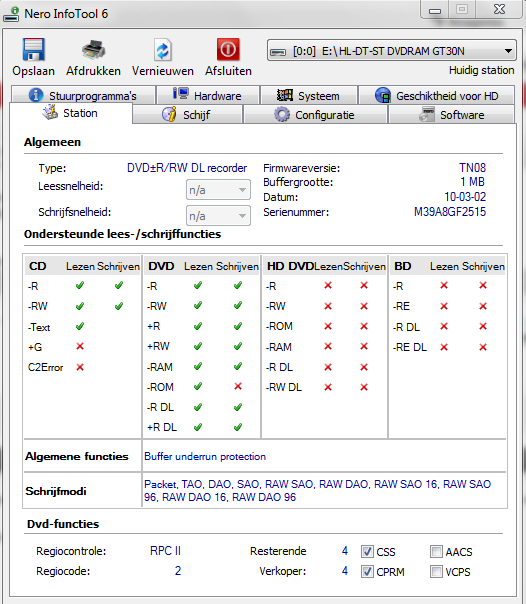Screen dimensions: 526x604
Task: Click the Afdrukken label
Action: pos(93,71)
